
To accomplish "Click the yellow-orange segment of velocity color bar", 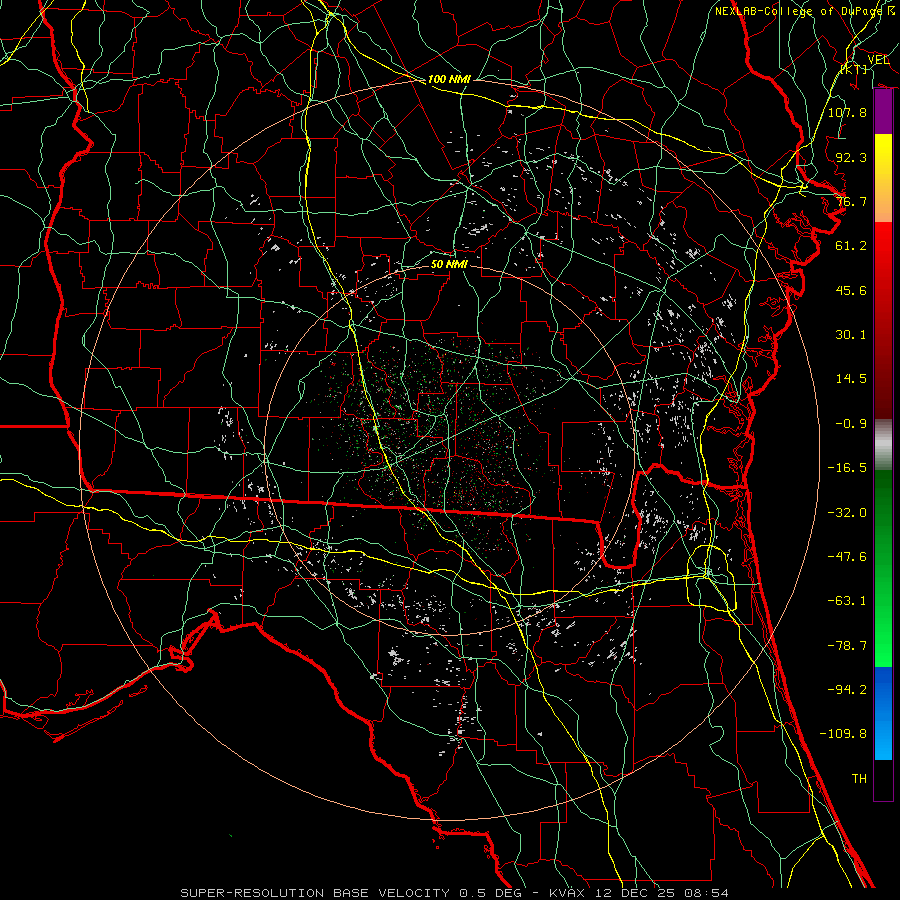I will click(x=883, y=178).
